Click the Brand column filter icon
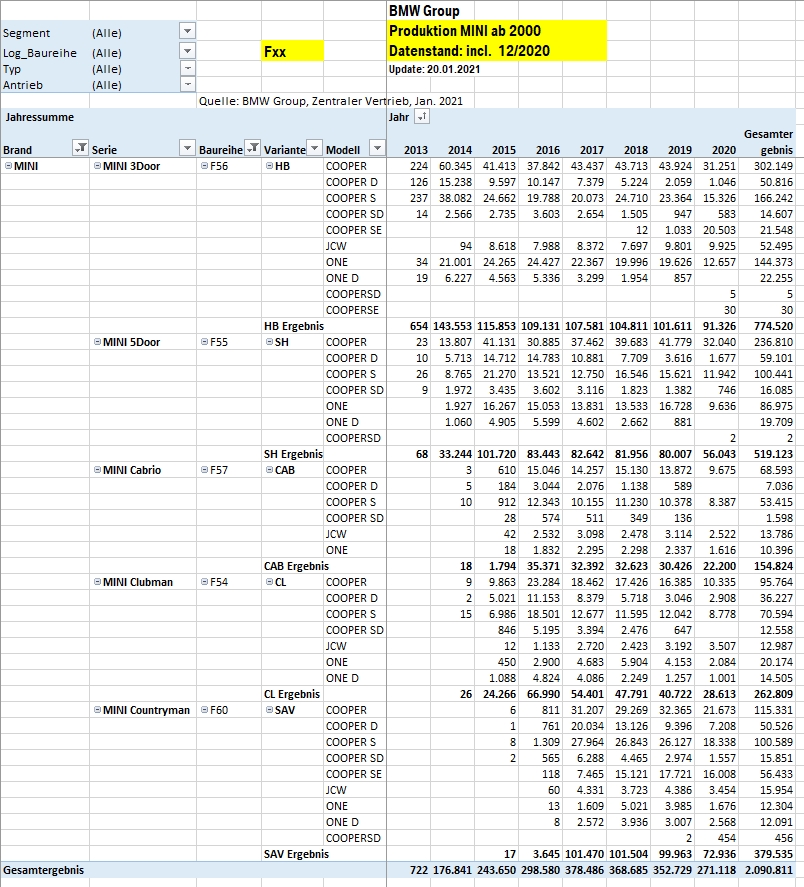Viewport: 804px width, 887px height. coord(80,149)
